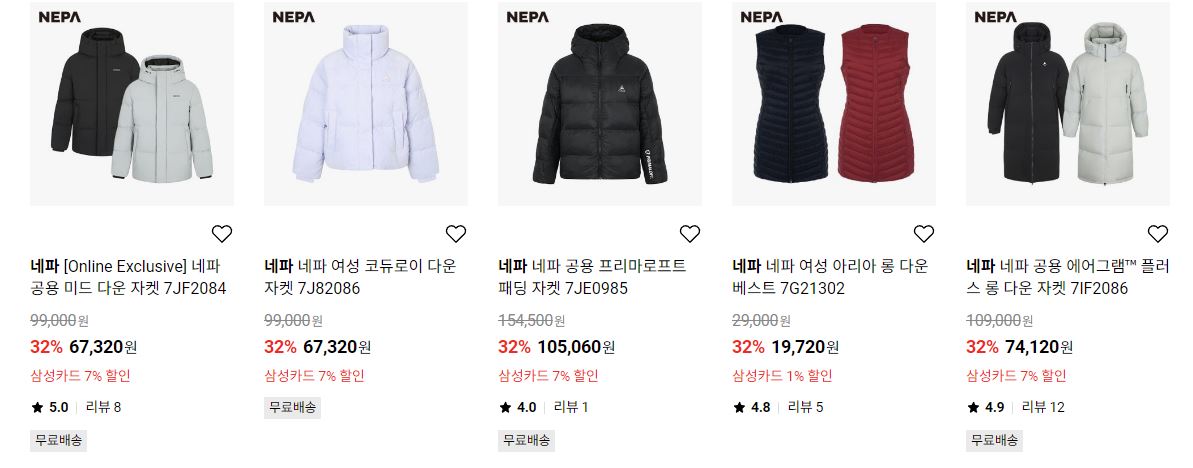Open 리뷰 12 for the 에어그램 long jacket
Screen dimensions: 1193x468
(x=1043, y=407)
